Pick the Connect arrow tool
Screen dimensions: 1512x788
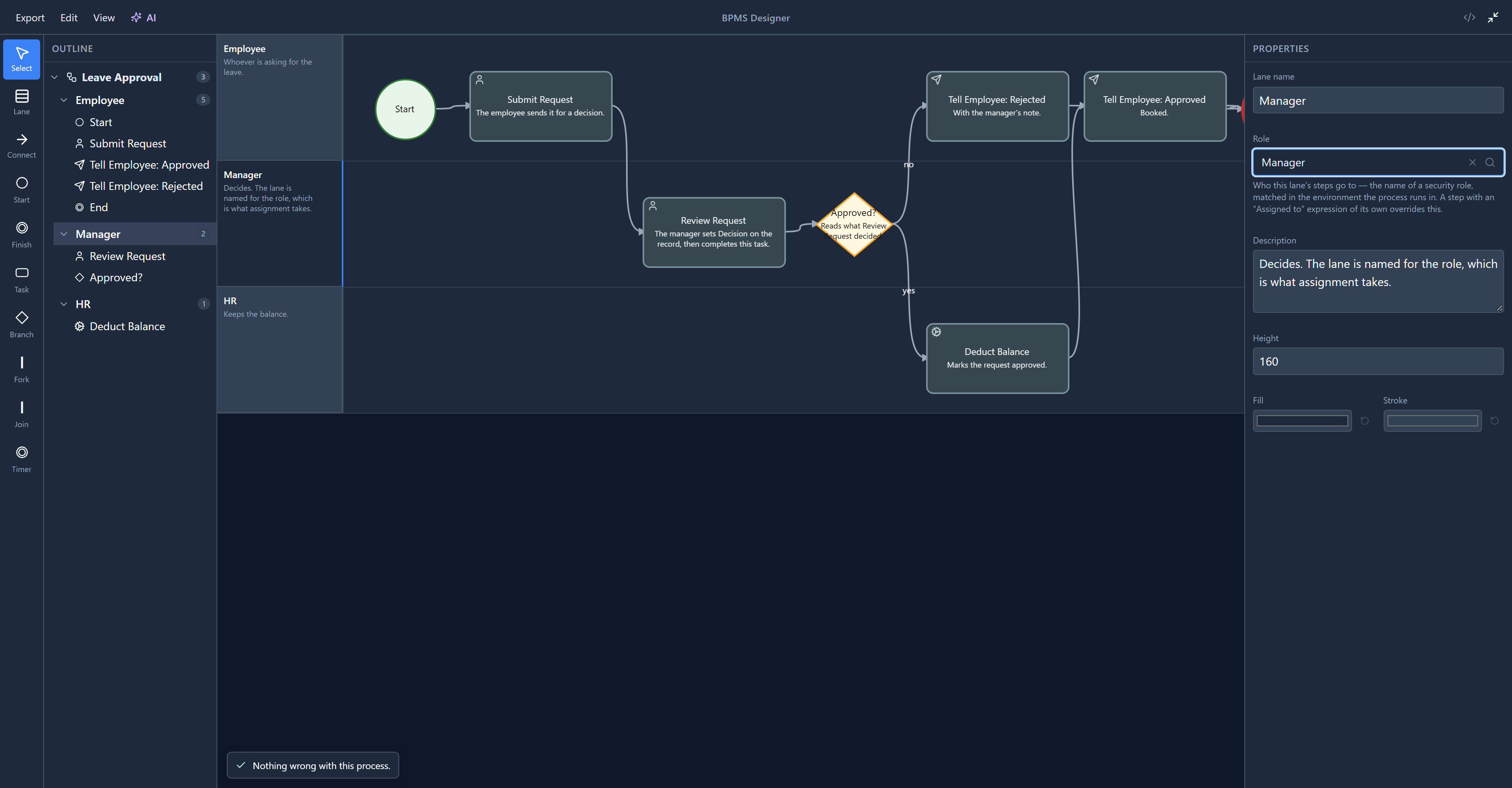[x=22, y=146]
